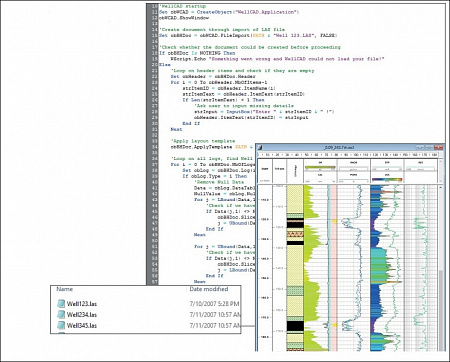Click the header pane scroll down arrow
This screenshot has height=362, width=450.
pos(441,180)
